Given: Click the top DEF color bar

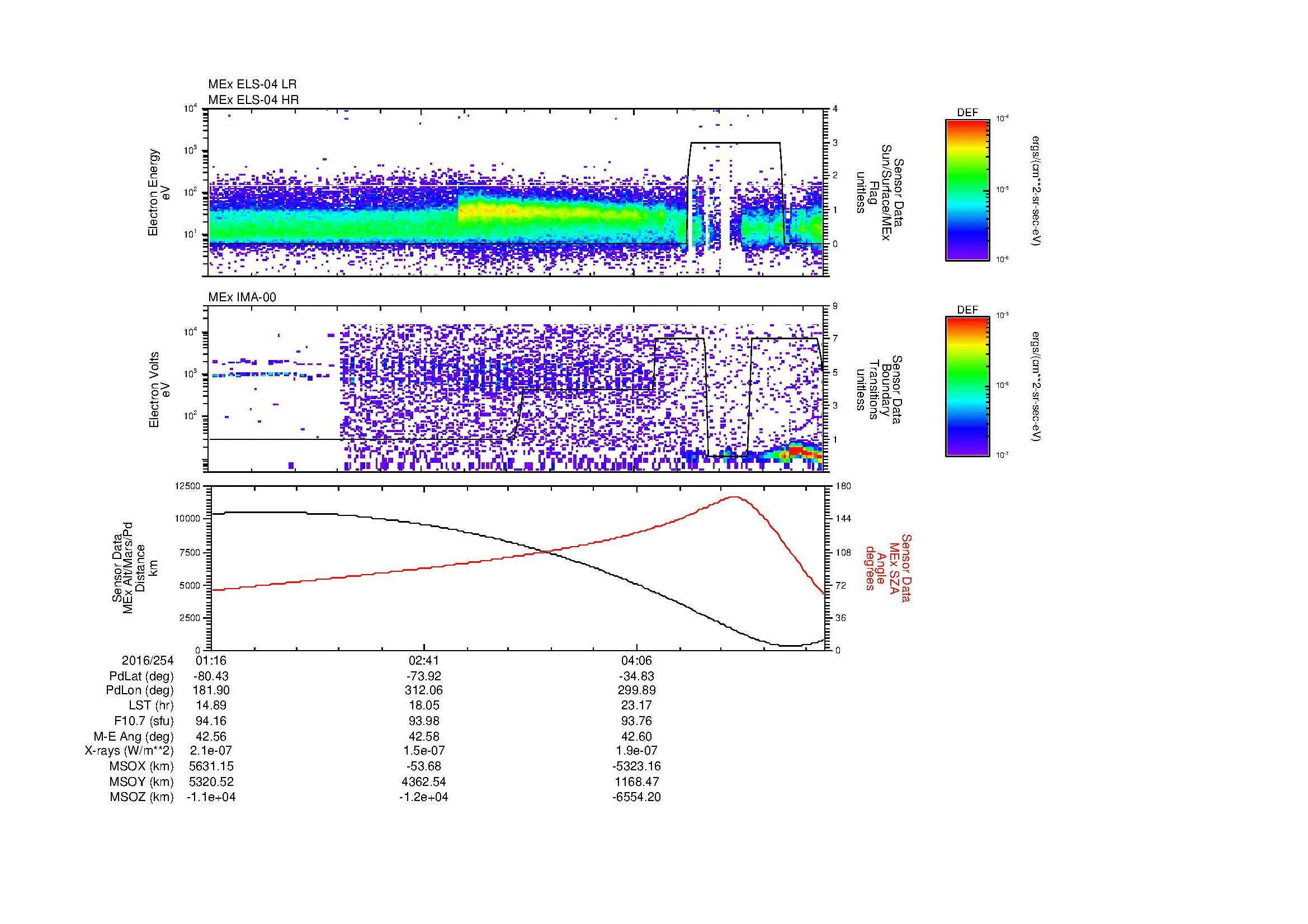Looking at the screenshot, I should click(967, 190).
